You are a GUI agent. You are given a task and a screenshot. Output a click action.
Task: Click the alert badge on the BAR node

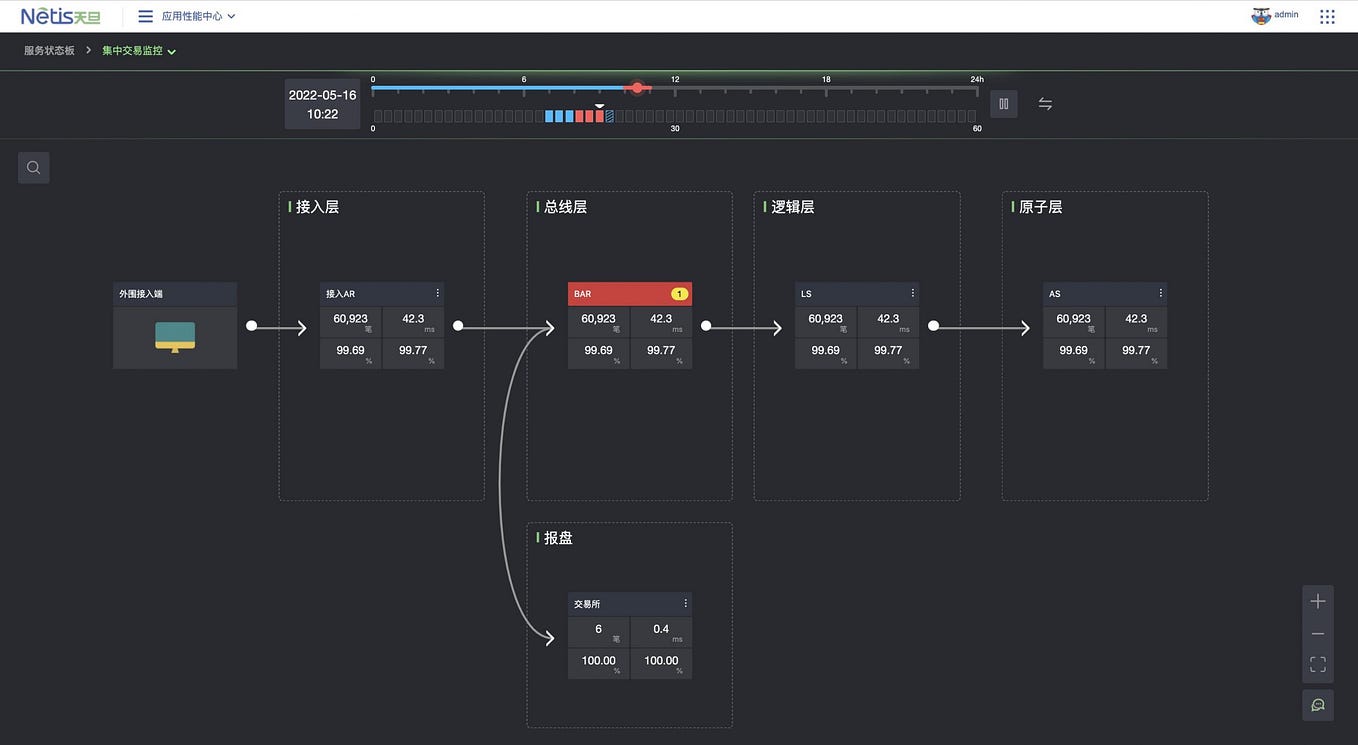tap(679, 293)
